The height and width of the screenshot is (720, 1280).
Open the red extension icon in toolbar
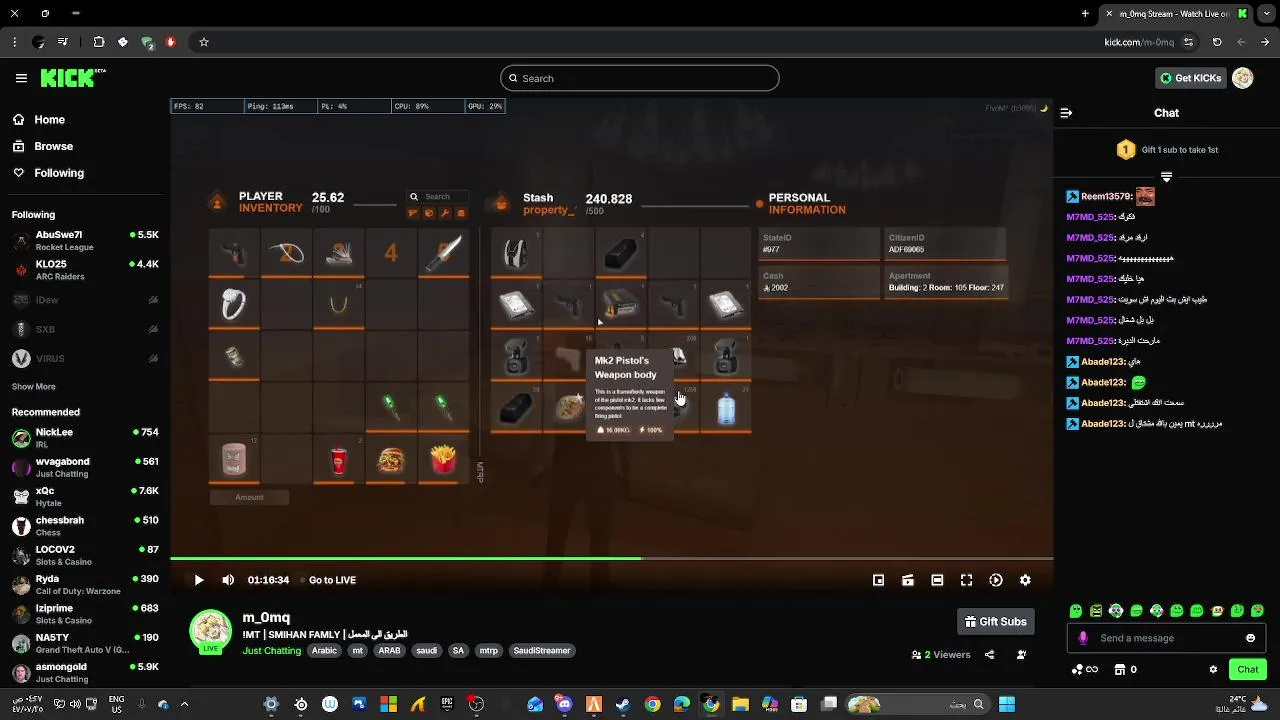[170, 42]
